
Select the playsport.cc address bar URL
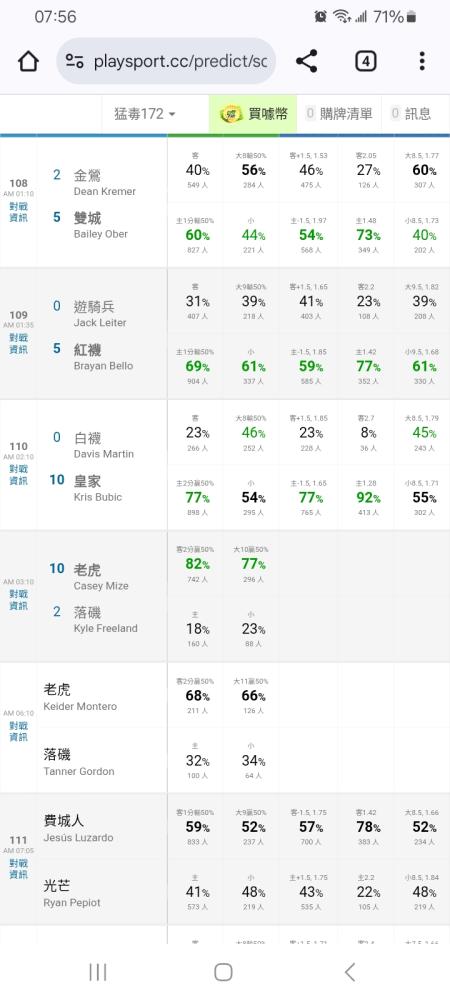pos(180,61)
